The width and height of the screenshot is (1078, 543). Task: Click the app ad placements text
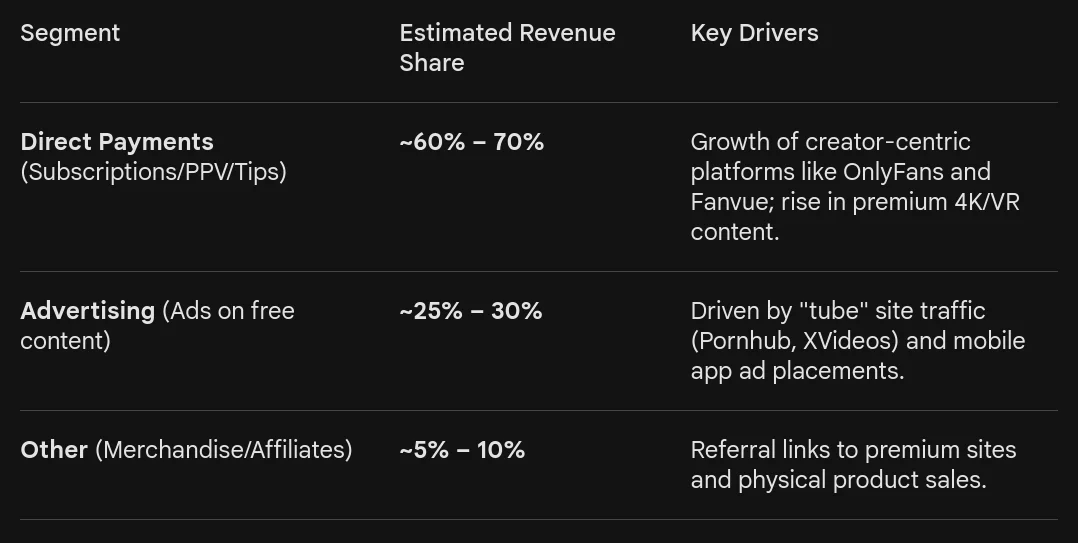pos(796,371)
